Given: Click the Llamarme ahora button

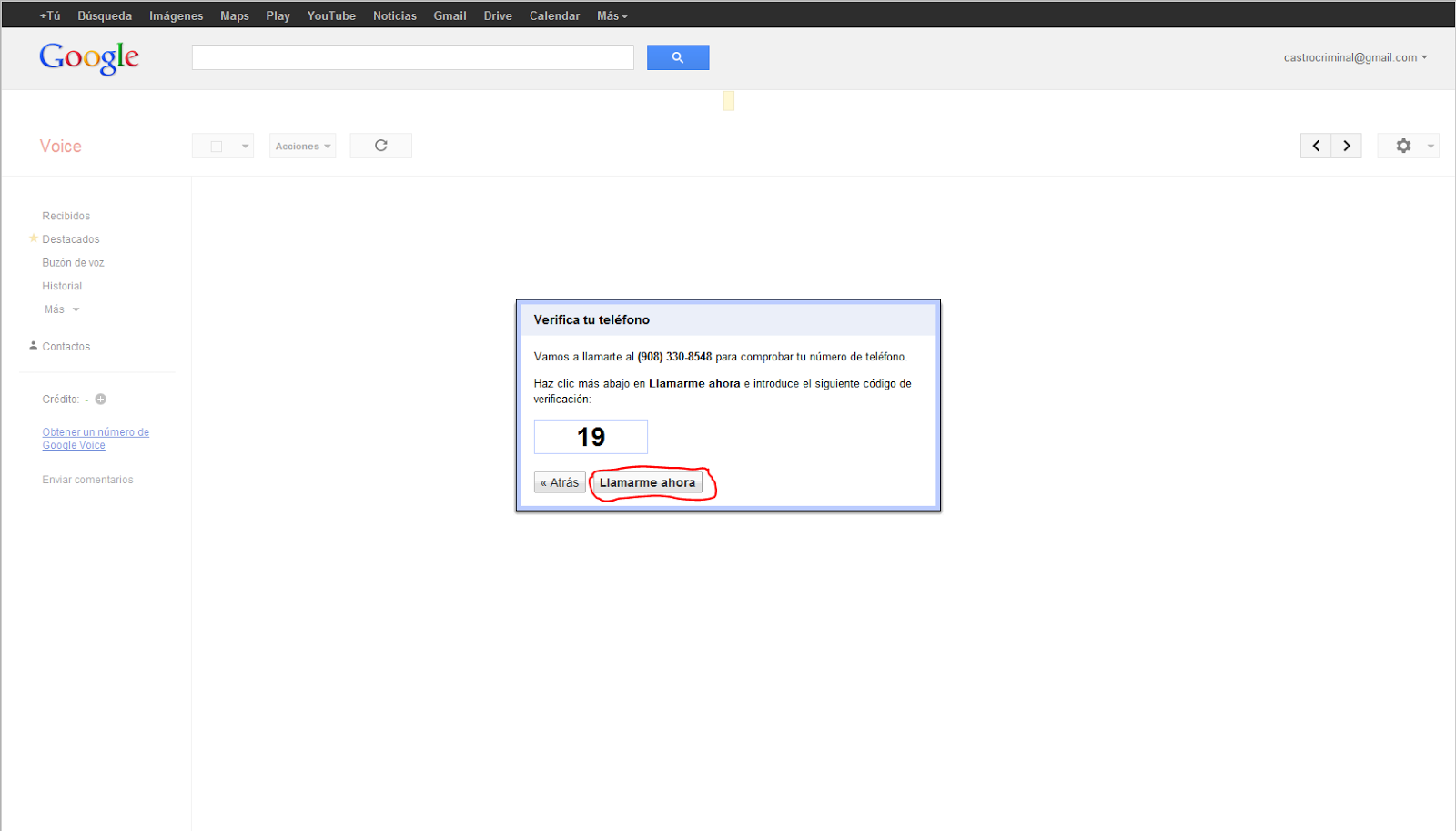Looking at the screenshot, I should pos(647,482).
